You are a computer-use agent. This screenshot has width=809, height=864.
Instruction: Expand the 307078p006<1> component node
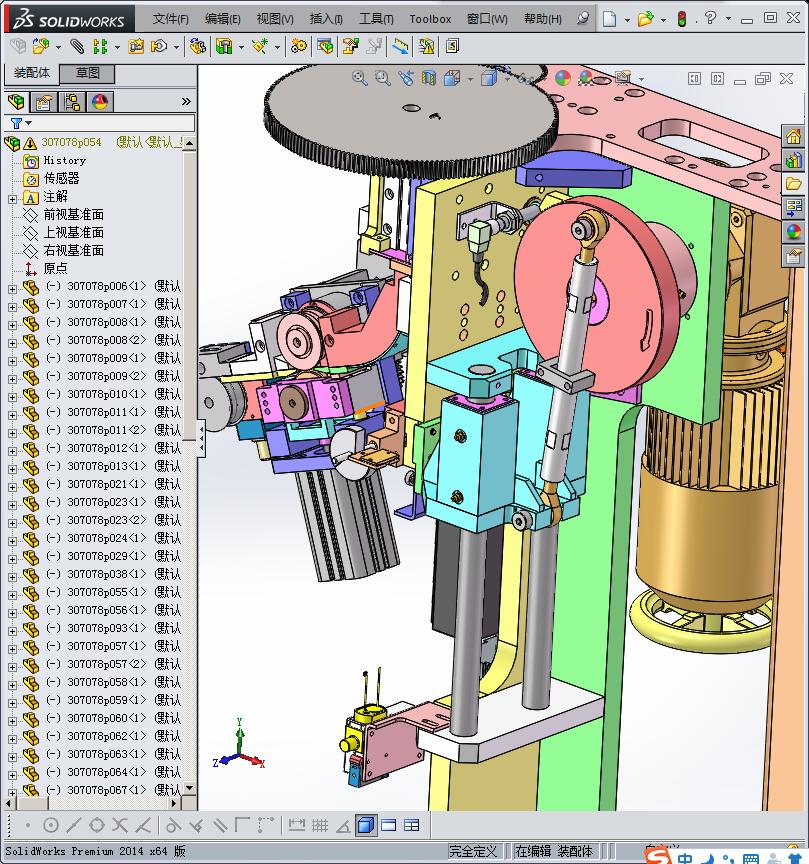12,287
